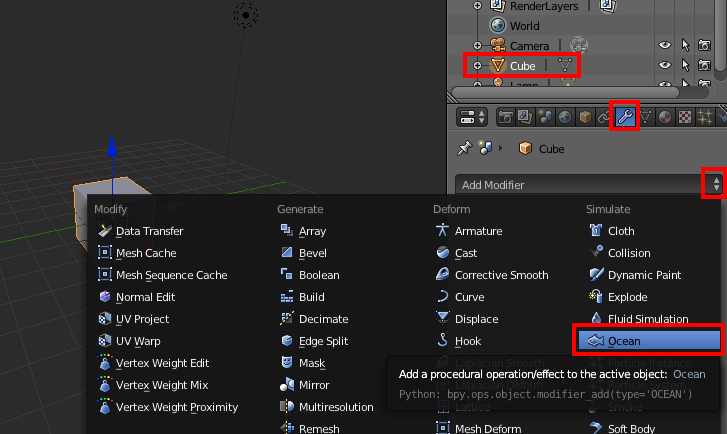
Task: Choose the Displace modifier
Action: (x=476, y=319)
